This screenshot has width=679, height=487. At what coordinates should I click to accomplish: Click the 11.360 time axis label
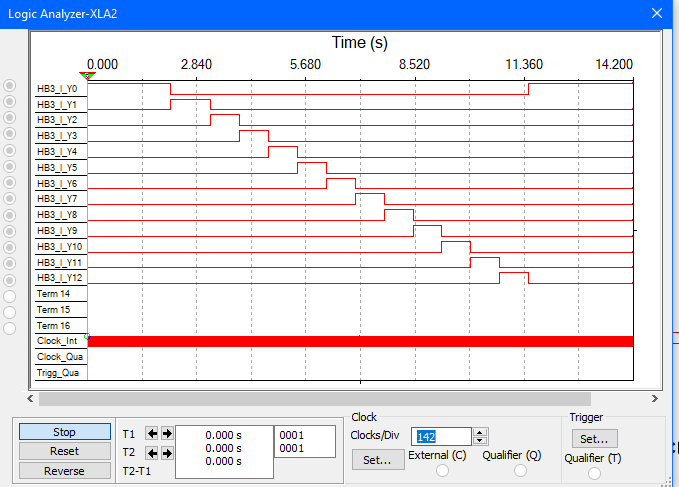[524, 65]
